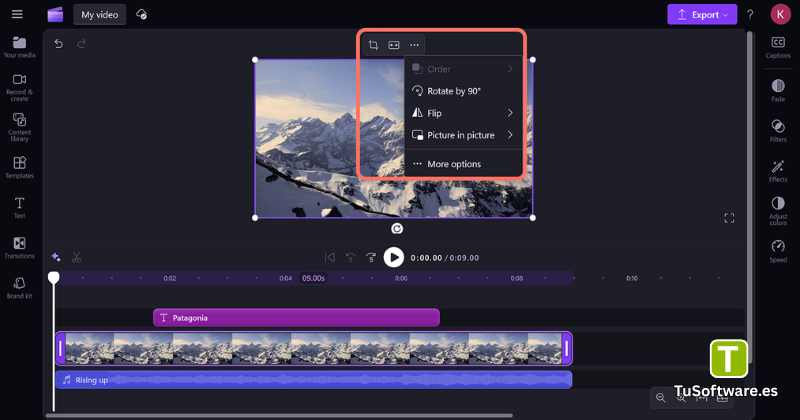800x420 pixels.
Task: Click the 09.00s duration label
Action: click(313, 278)
